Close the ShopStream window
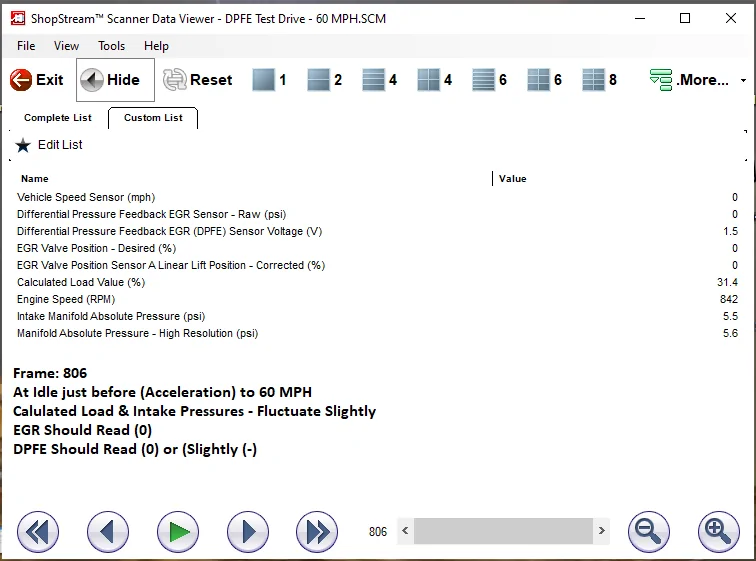 tap(730, 18)
